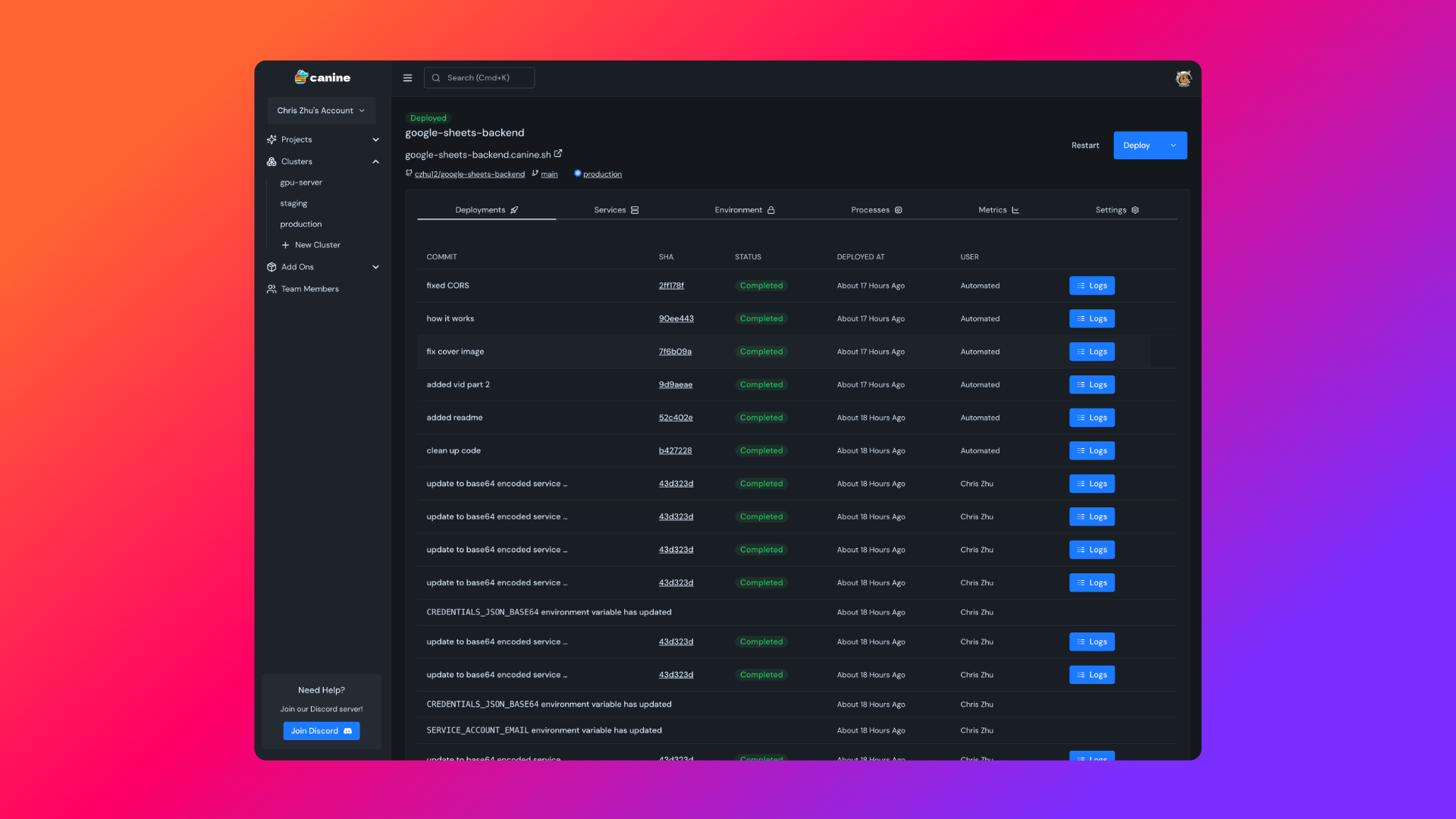Click the hamburger menu icon
This screenshot has width=1456, height=819.
407,78
